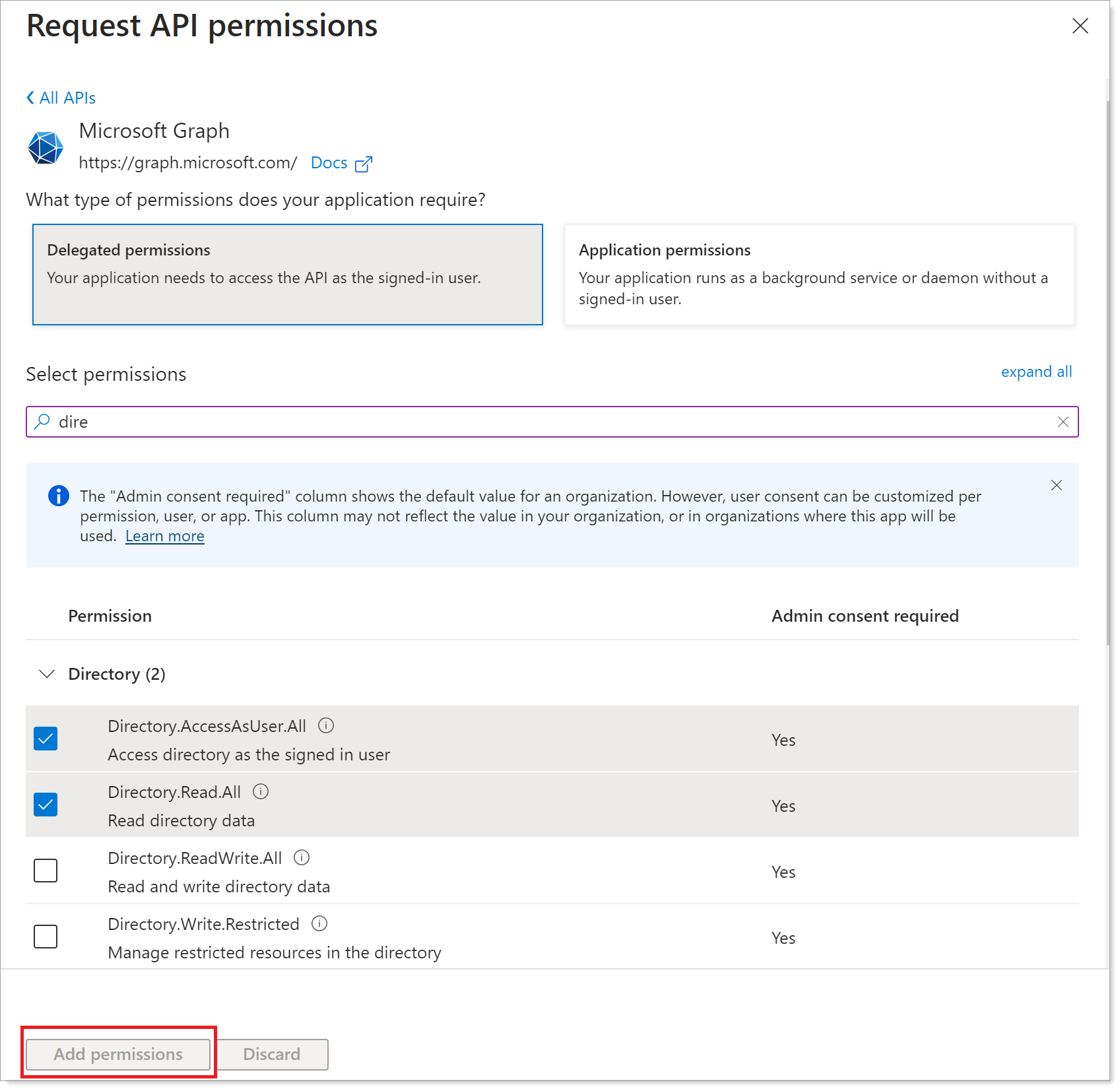
Task: Show info for Directory.AccessAsUser.All
Action: click(326, 725)
